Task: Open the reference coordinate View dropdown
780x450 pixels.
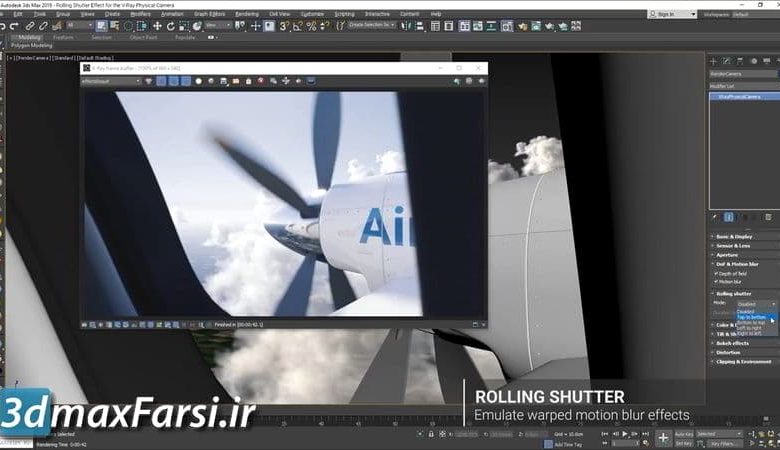Action: click(x=218, y=25)
